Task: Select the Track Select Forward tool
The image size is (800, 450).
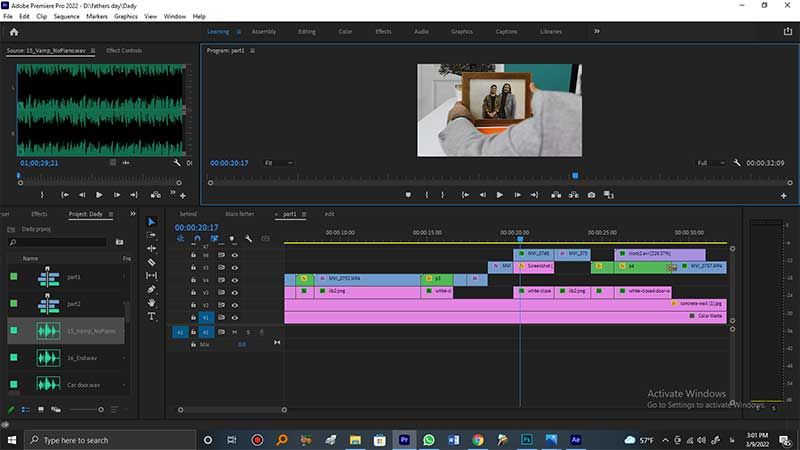Action: (x=152, y=235)
